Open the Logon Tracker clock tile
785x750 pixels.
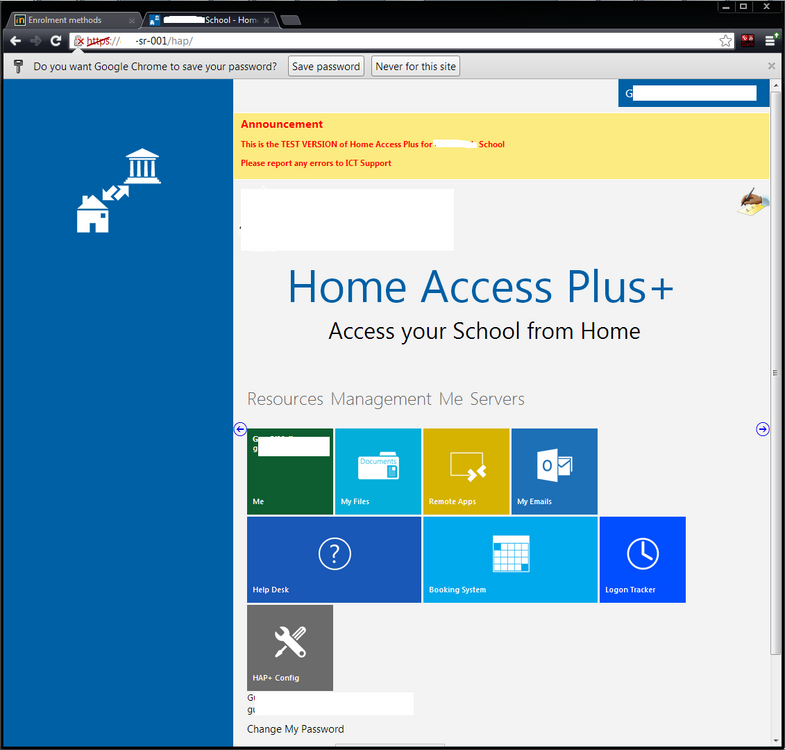pos(642,559)
